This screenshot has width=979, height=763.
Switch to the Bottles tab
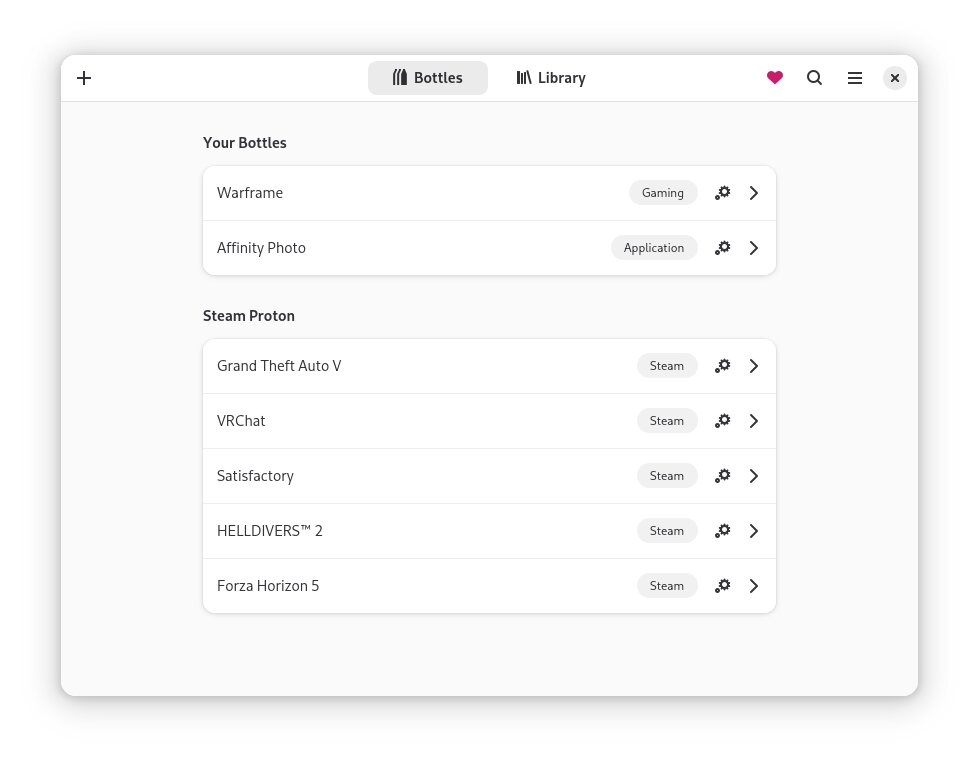428,78
